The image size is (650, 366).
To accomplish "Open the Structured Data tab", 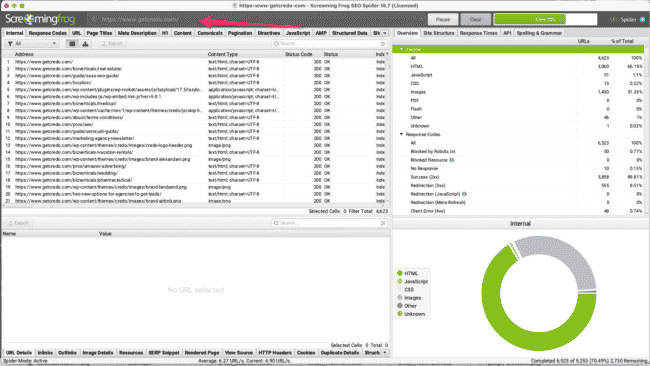I will click(x=350, y=33).
